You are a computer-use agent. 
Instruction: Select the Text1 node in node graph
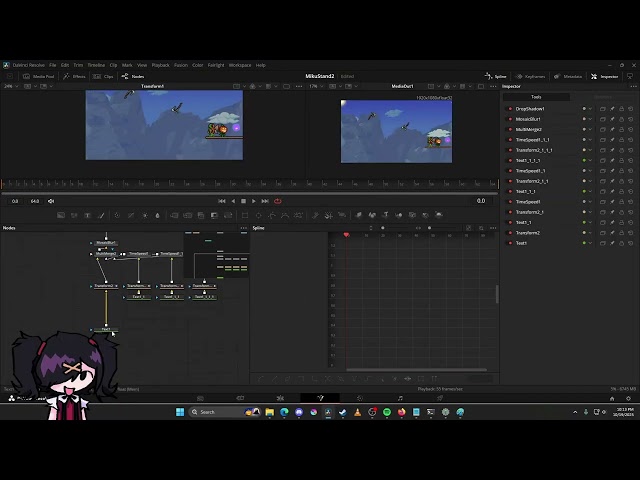106,329
